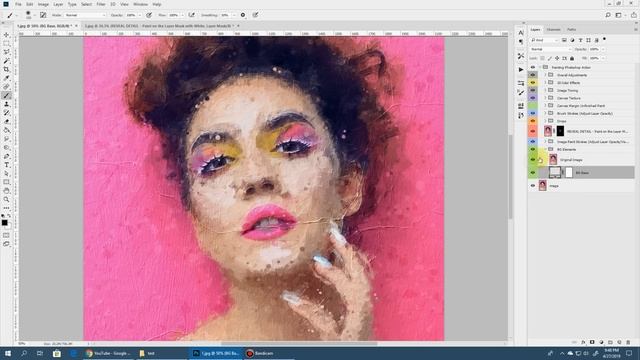Screen dimensions: 640x360
Task: Open the Window menu
Action: click(x=140, y=4)
